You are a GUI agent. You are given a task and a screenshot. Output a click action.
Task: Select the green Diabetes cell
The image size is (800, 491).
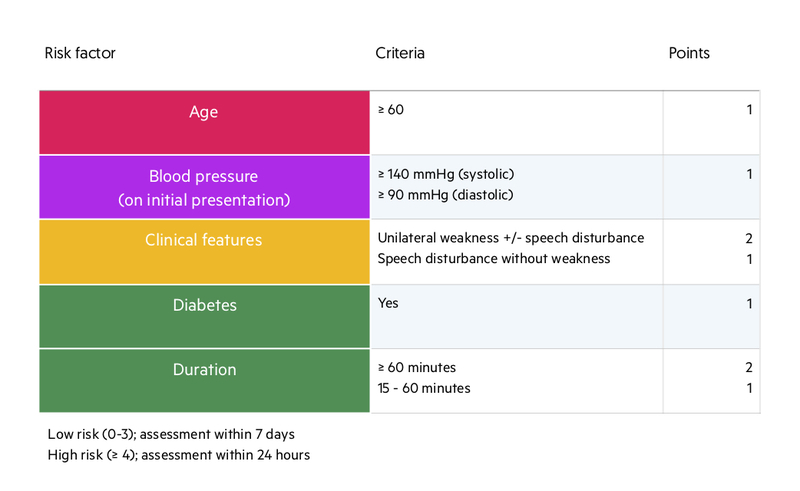(205, 316)
